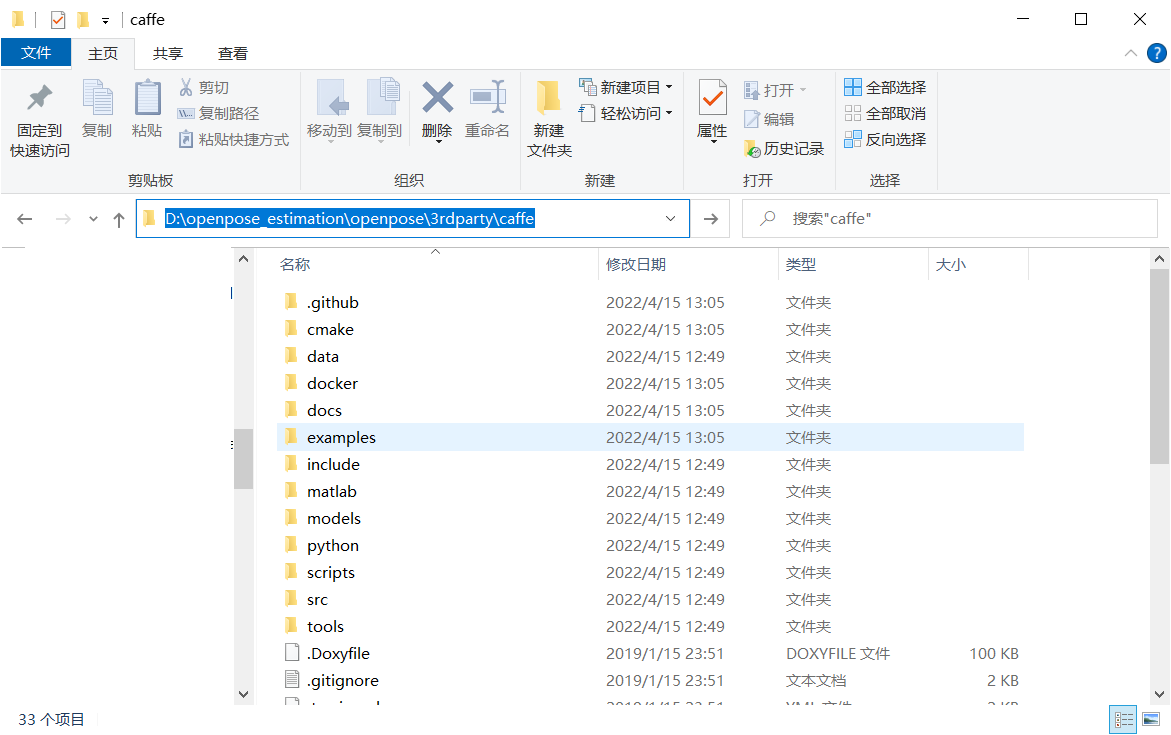Sort by the 大小 column header
The width and height of the screenshot is (1171, 735).
[x=978, y=264]
